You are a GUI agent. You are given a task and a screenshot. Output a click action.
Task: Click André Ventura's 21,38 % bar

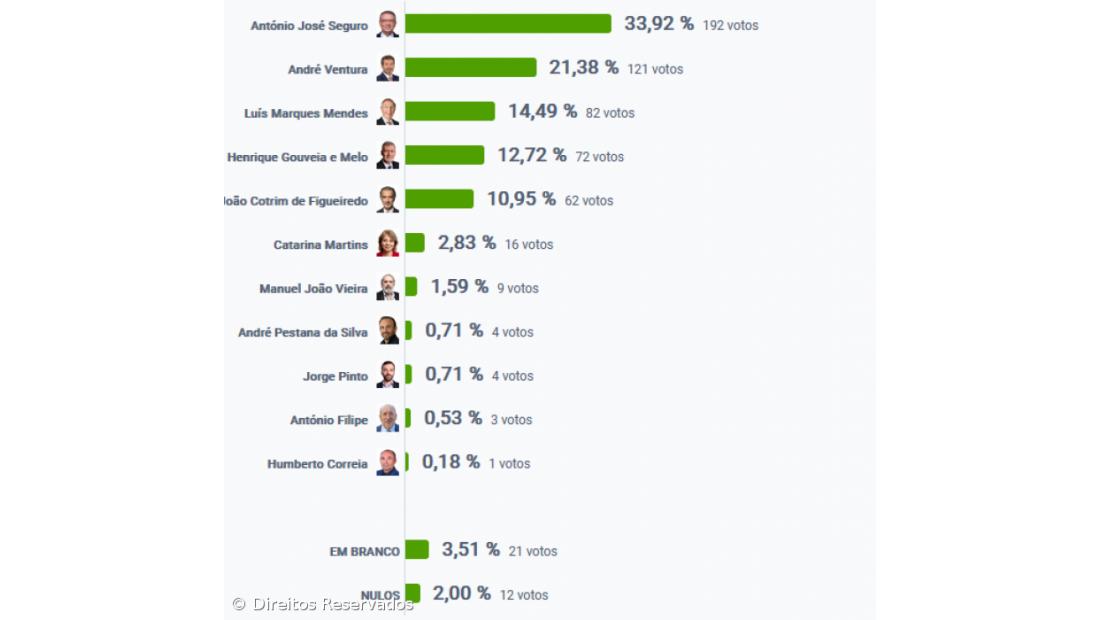(470, 68)
